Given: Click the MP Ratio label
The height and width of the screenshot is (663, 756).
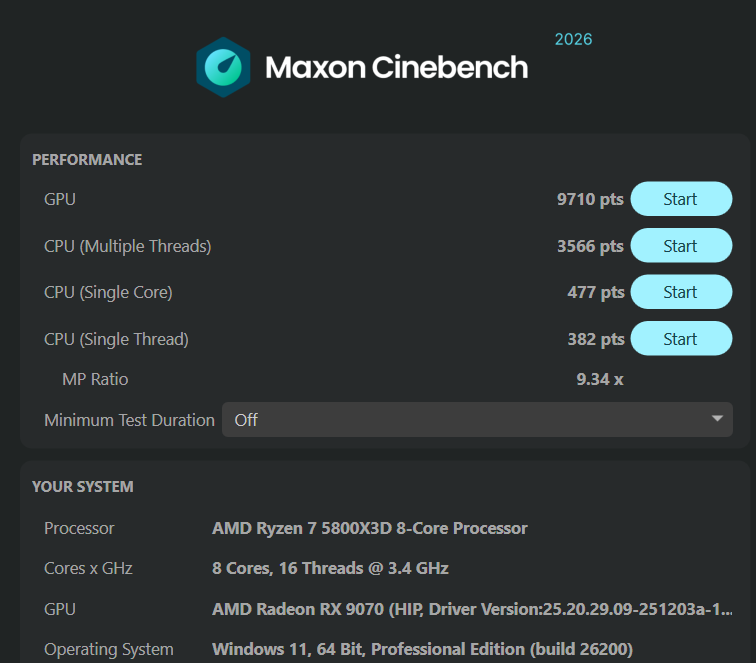Looking at the screenshot, I should (95, 379).
